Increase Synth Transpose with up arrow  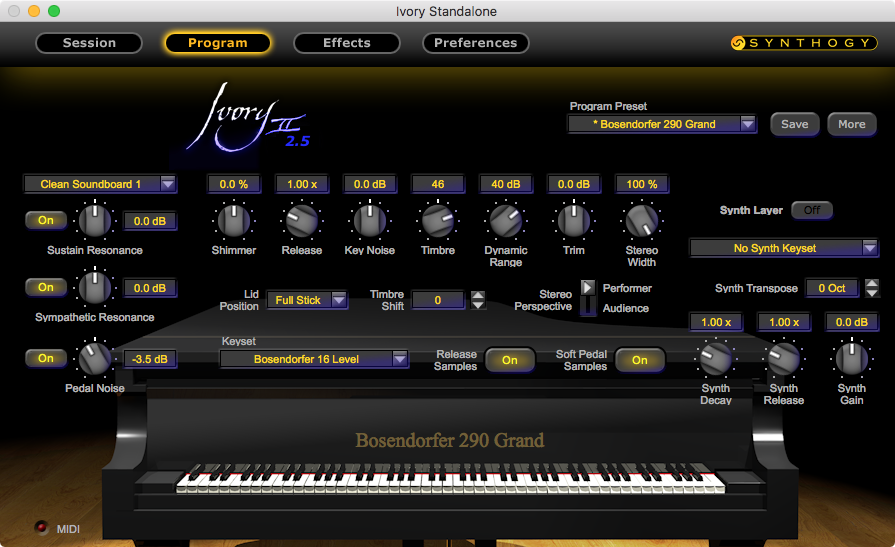click(872, 283)
